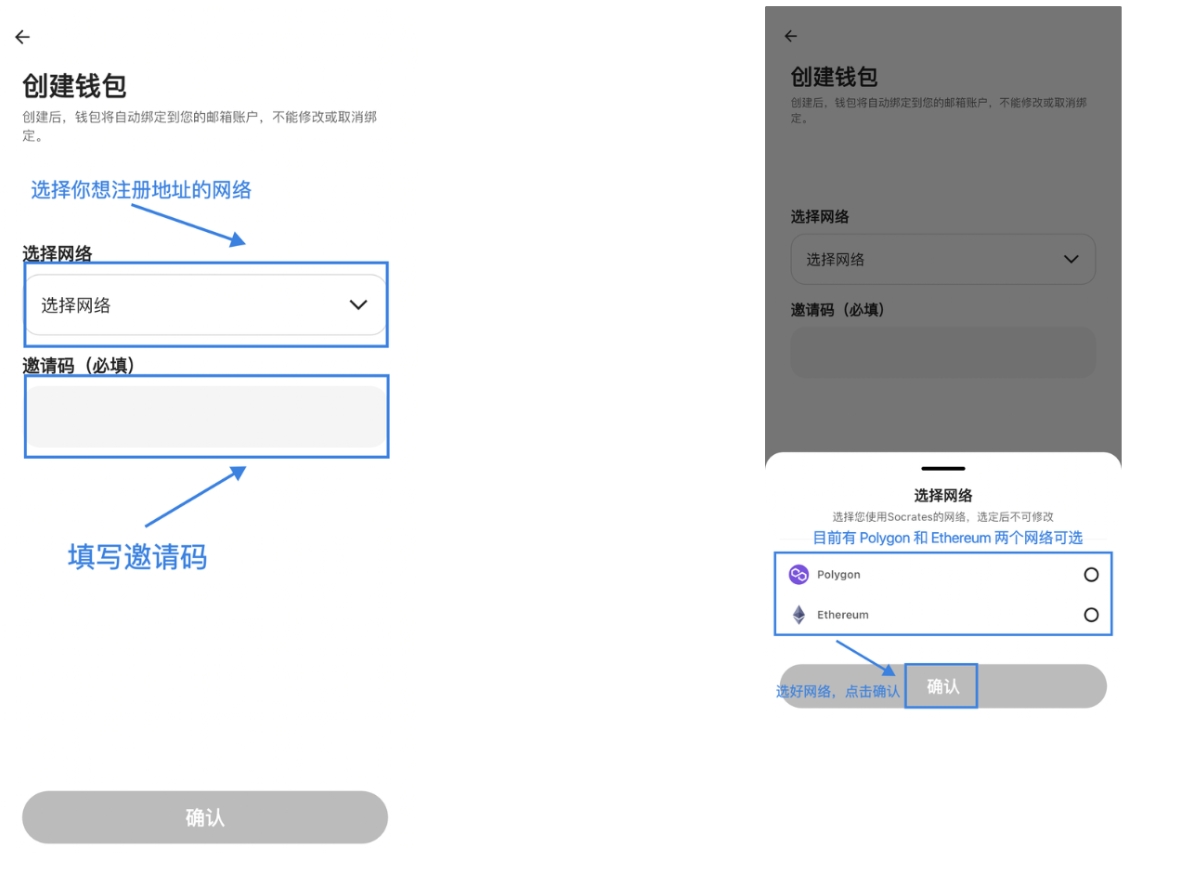This screenshot has width=1181, height=871.
Task: Click the '创建钱包' heading on right screen
Action: (x=834, y=77)
